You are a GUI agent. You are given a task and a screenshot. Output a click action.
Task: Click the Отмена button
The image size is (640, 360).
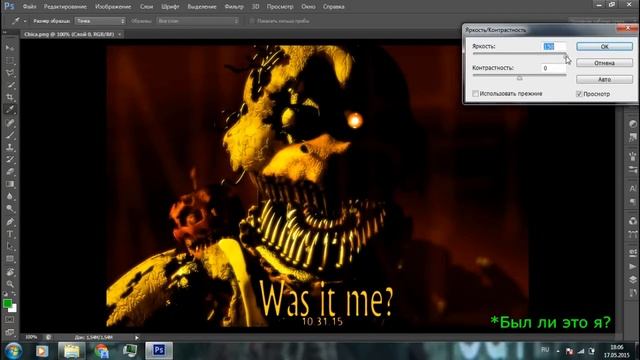click(604, 63)
